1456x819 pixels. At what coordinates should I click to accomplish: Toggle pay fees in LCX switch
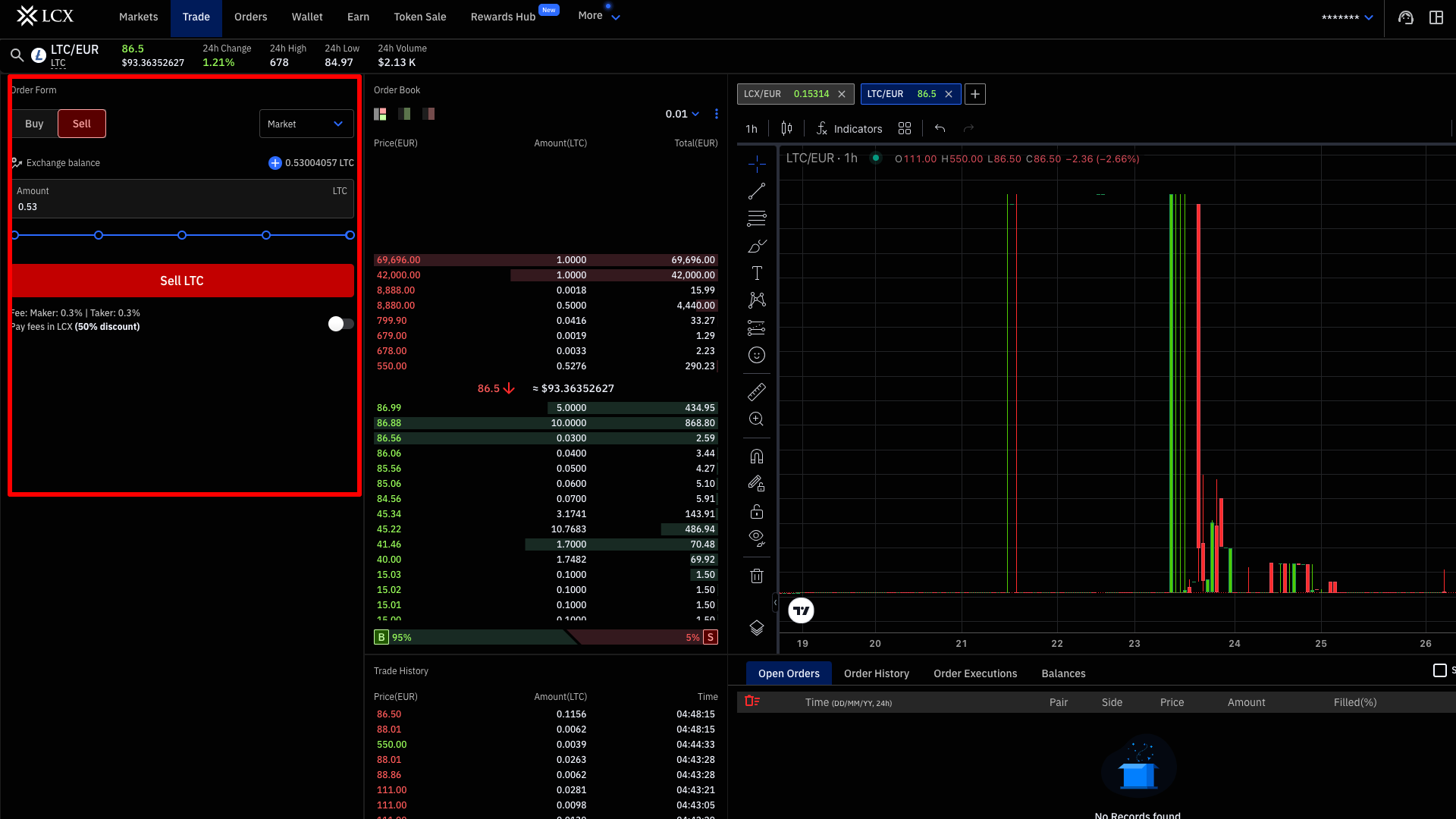[340, 324]
